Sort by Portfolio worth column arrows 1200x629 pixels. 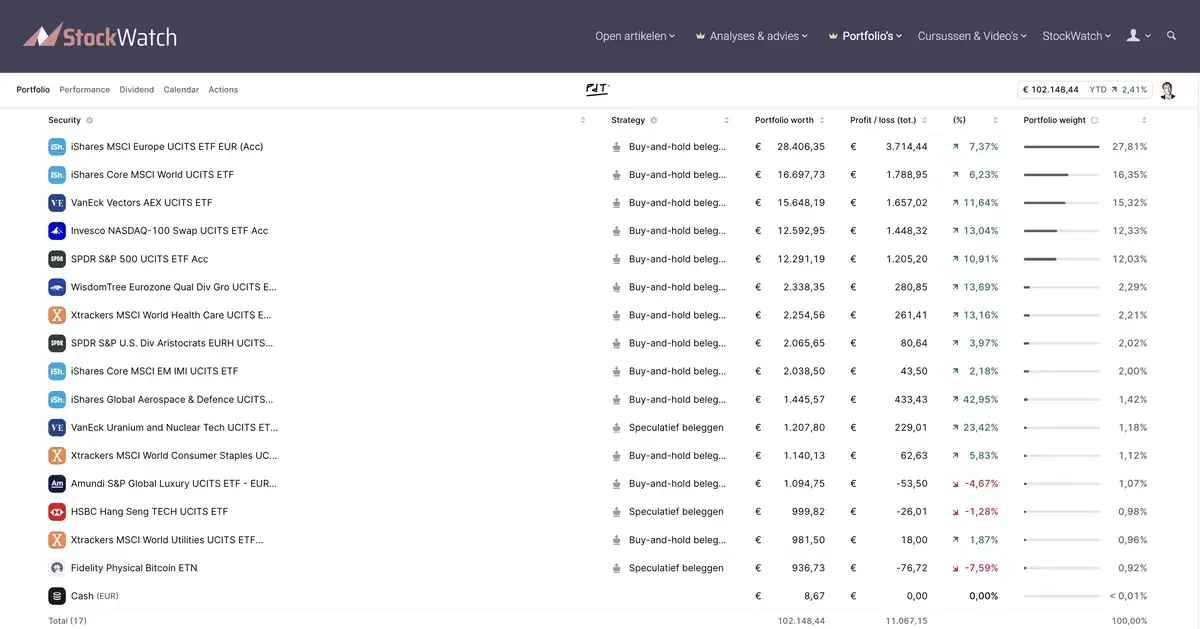[x=822, y=120]
